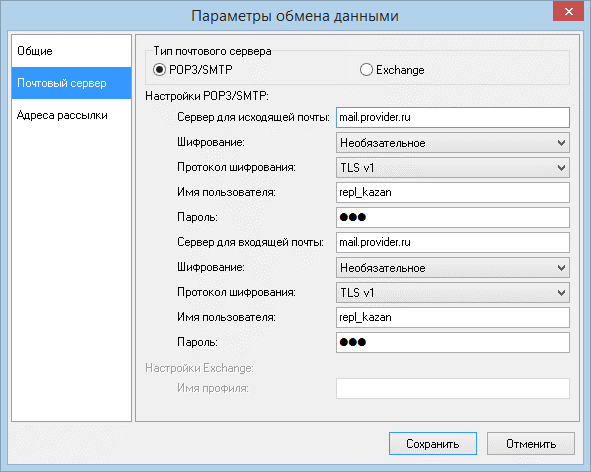
Task: Expand incoming Шифрование dropdown
Action: click(x=453, y=268)
